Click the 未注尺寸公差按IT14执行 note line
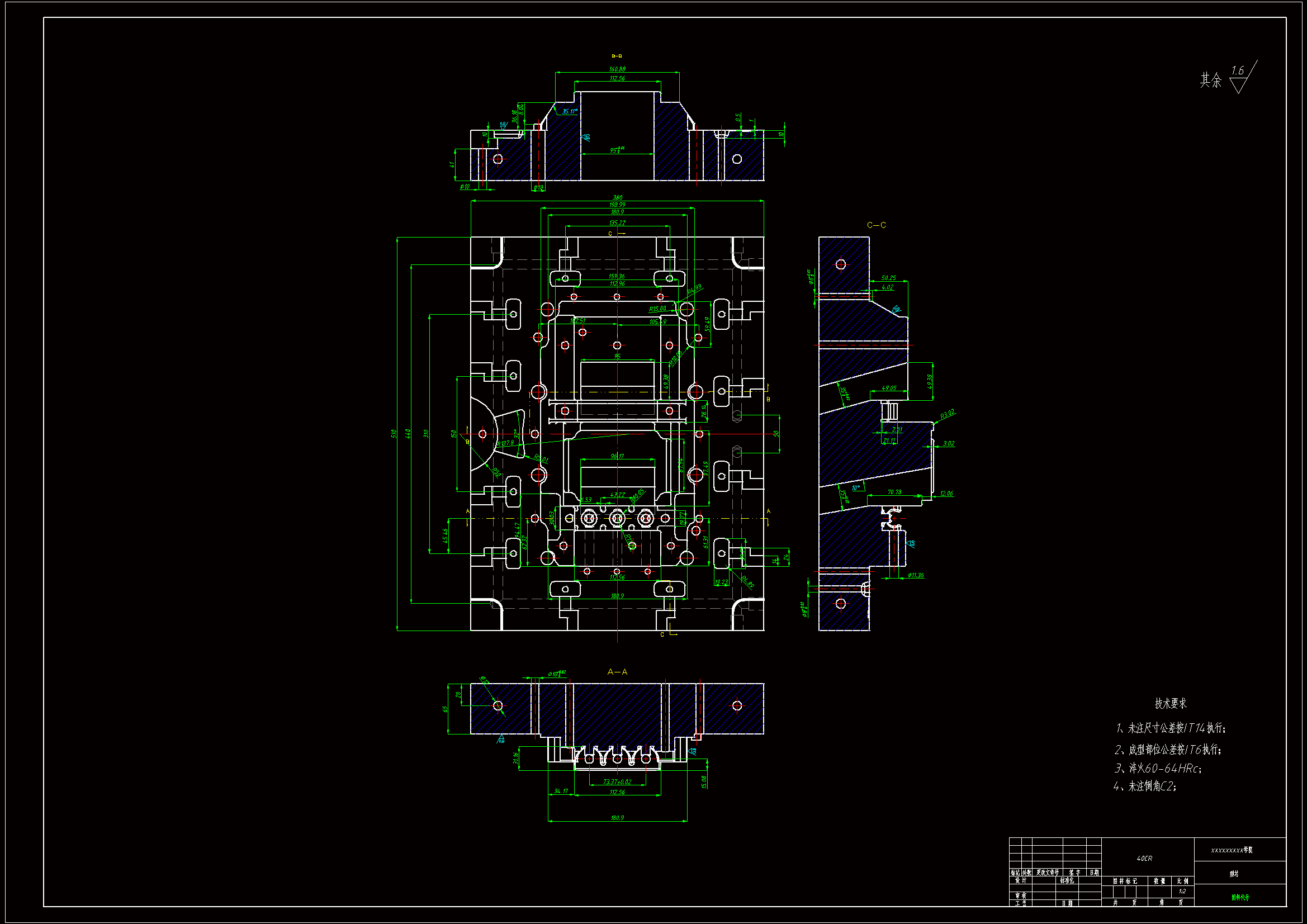Screen dimensions: 1307x924 point(1171,728)
